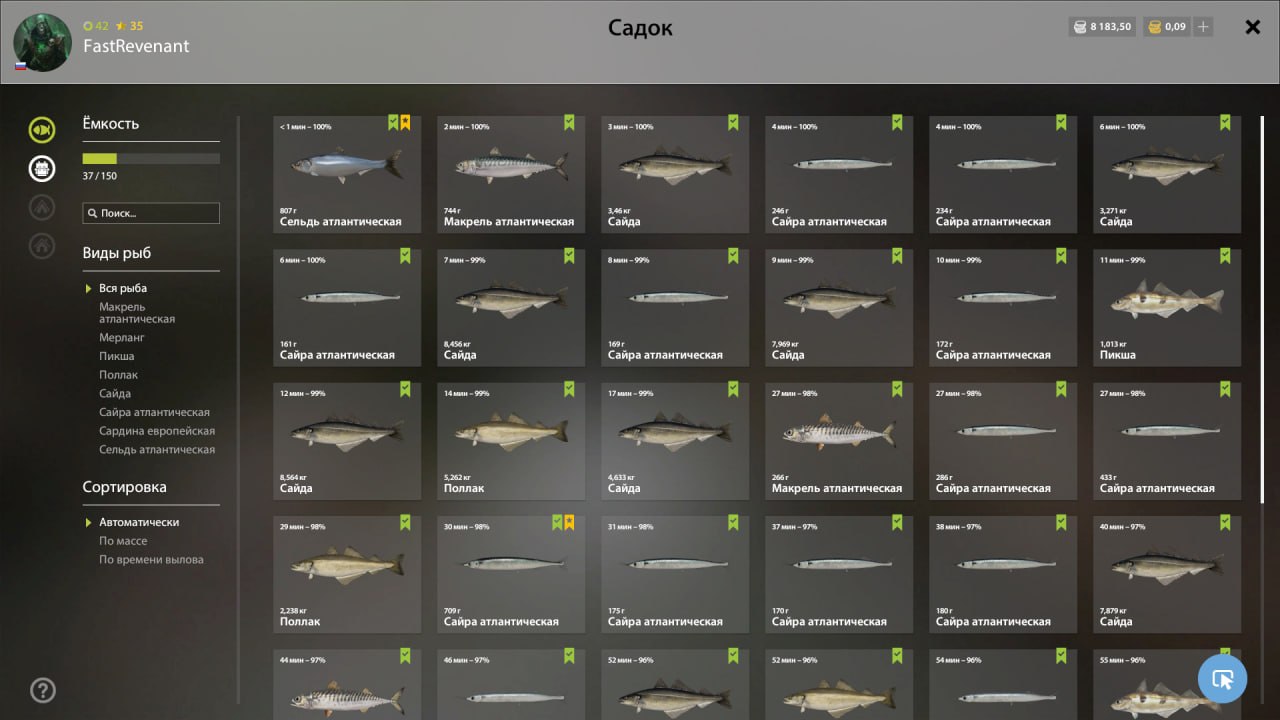Focus the Поиск search field

151,213
